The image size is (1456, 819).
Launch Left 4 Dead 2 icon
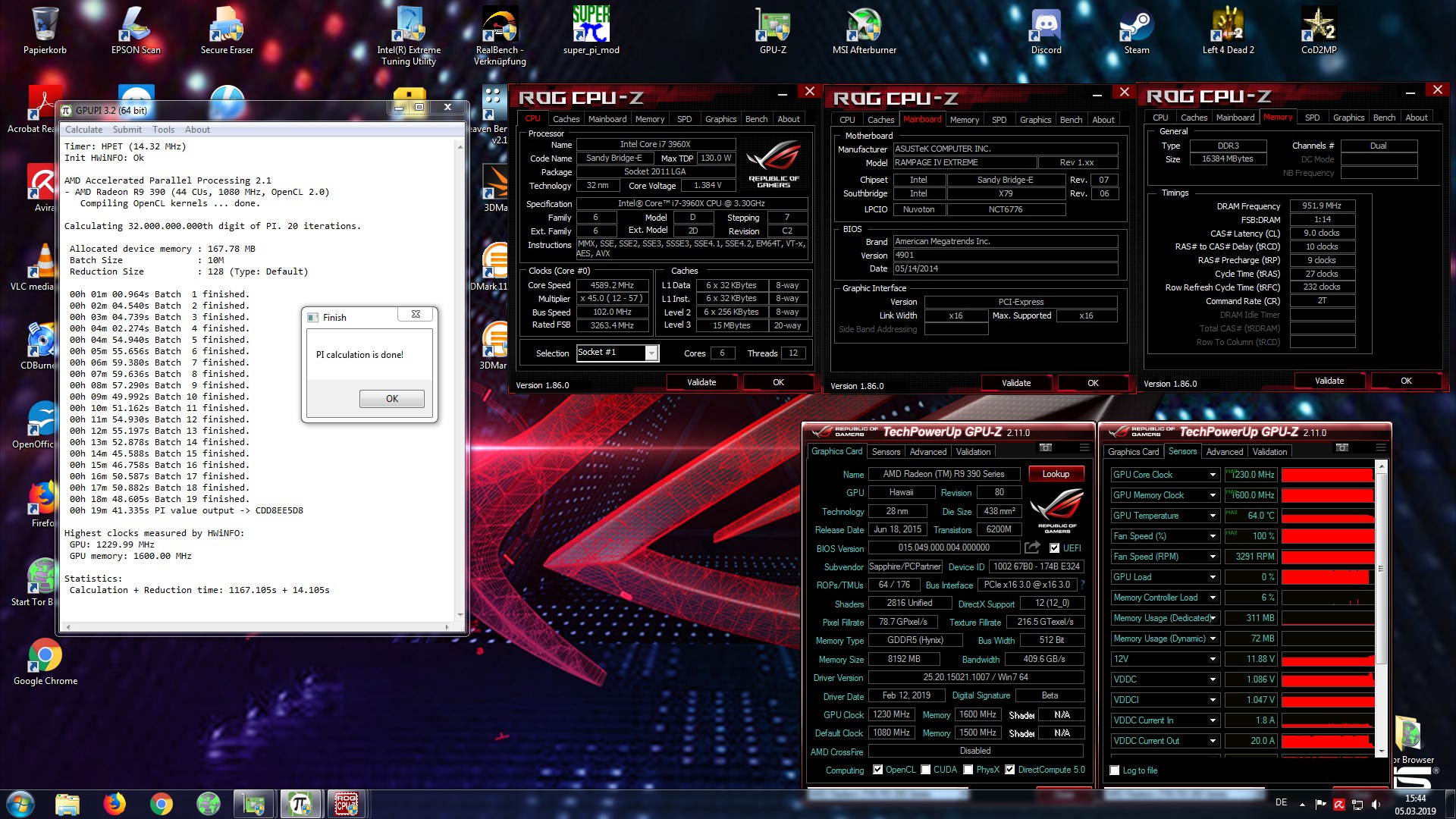(x=1228, y=30)
